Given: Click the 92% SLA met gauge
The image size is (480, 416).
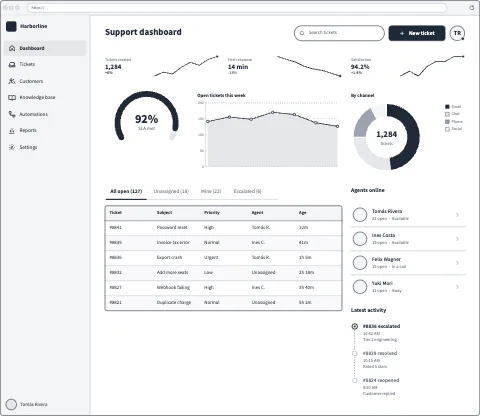Looking at the screenshot, I should [146, 117].
